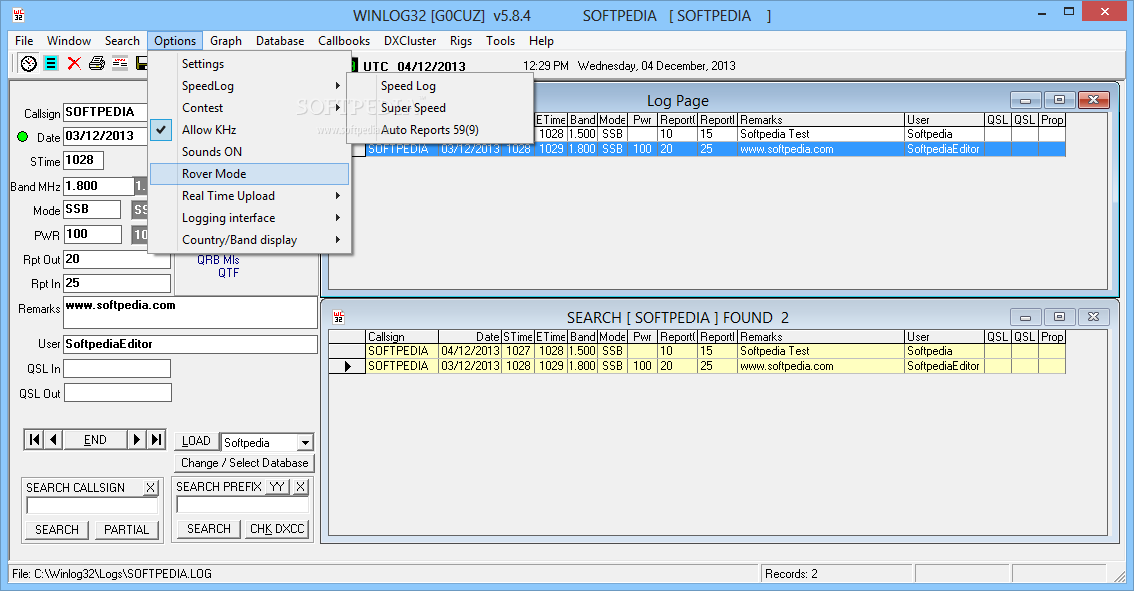Viewport: 1134px width, 591px height.
Task: Click the LOAD button
Action: (196, 441)
